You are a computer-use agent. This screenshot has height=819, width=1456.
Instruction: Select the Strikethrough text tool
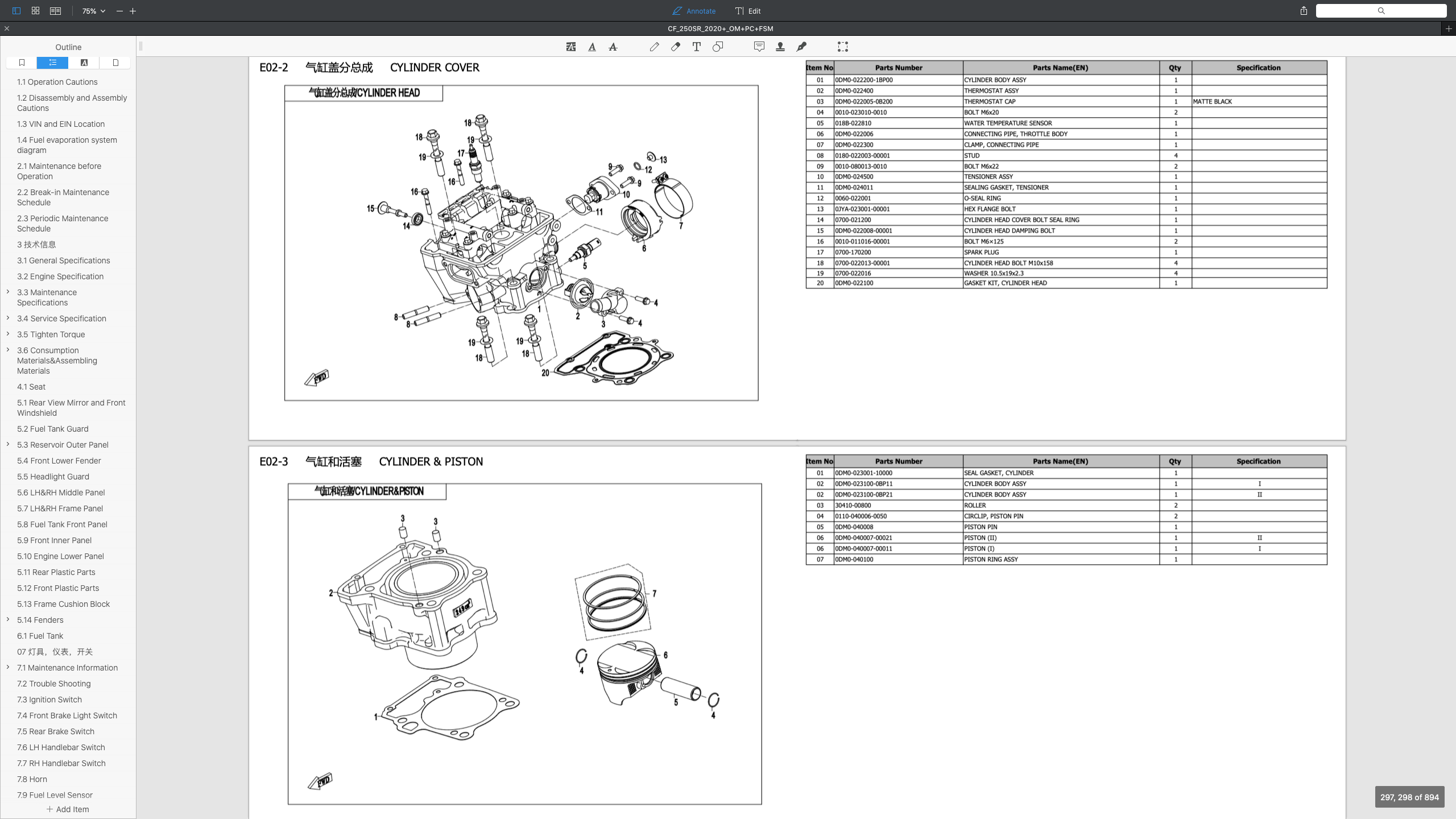[613, 47]
